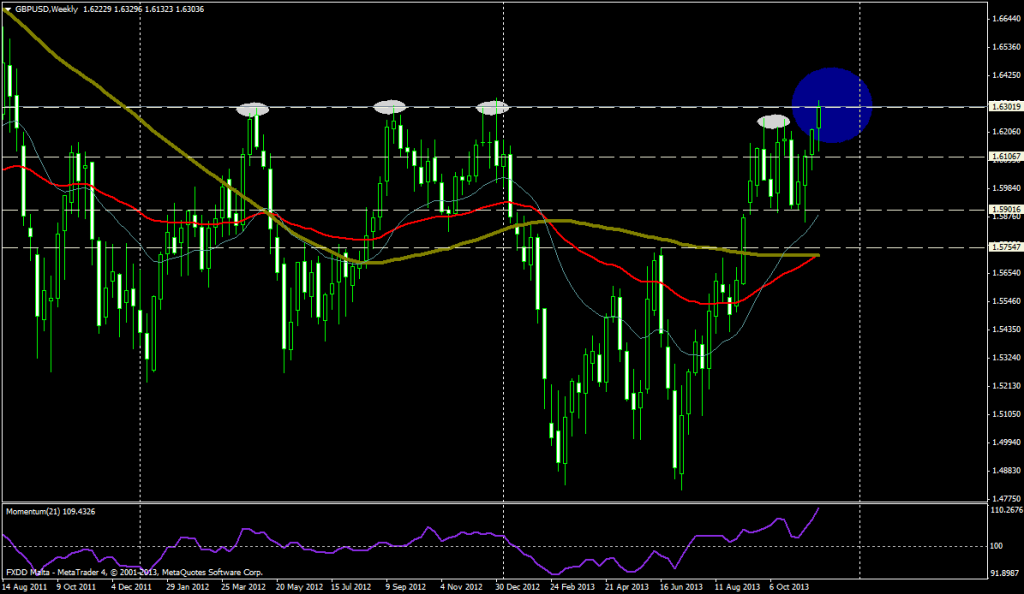
Task: Select the large blue circle marker
Action: pos(832,104)
